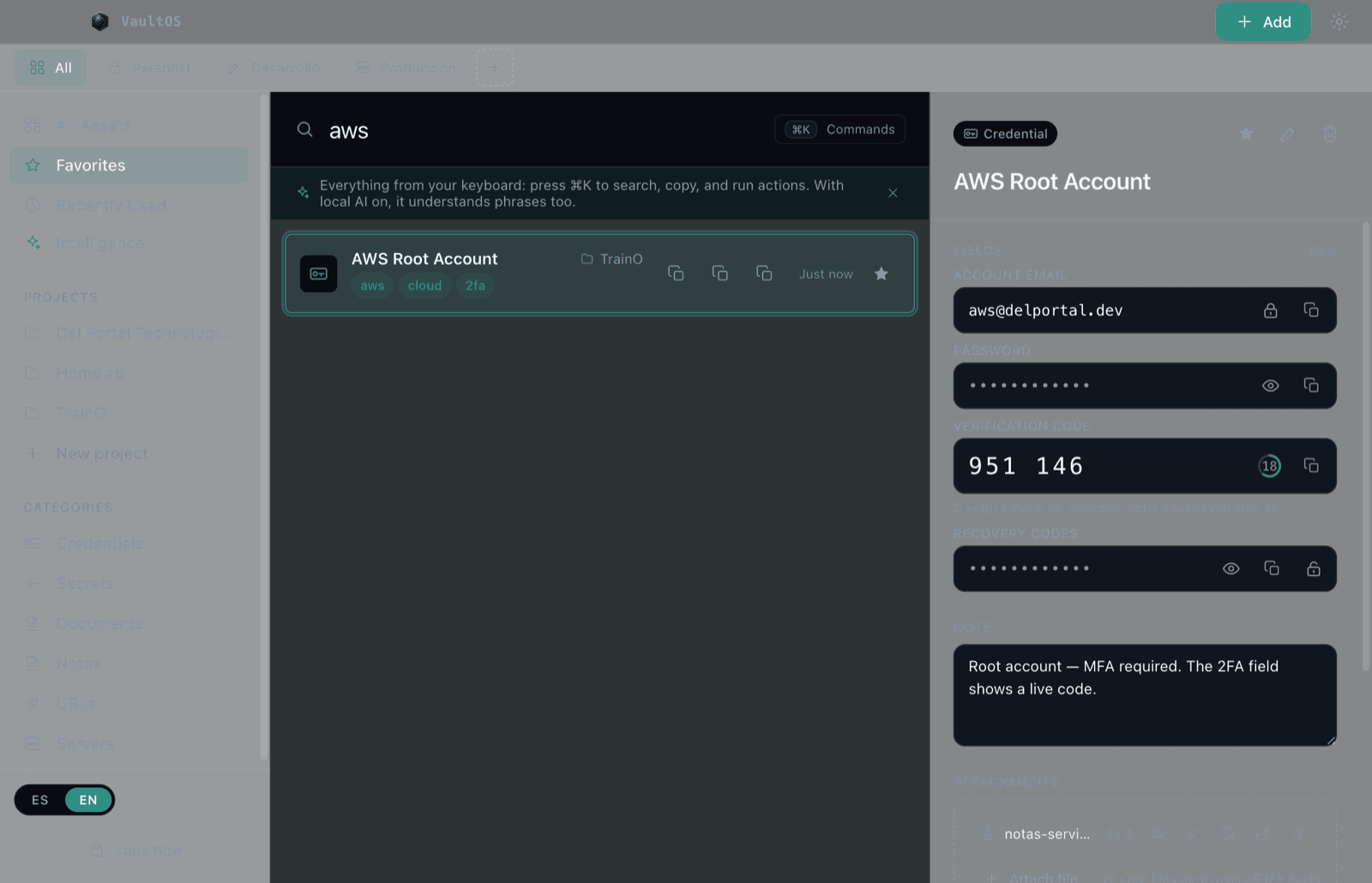Open the ⌘K Commands palette button
This screenshot has width=1372, height=883.
(840, 129)
